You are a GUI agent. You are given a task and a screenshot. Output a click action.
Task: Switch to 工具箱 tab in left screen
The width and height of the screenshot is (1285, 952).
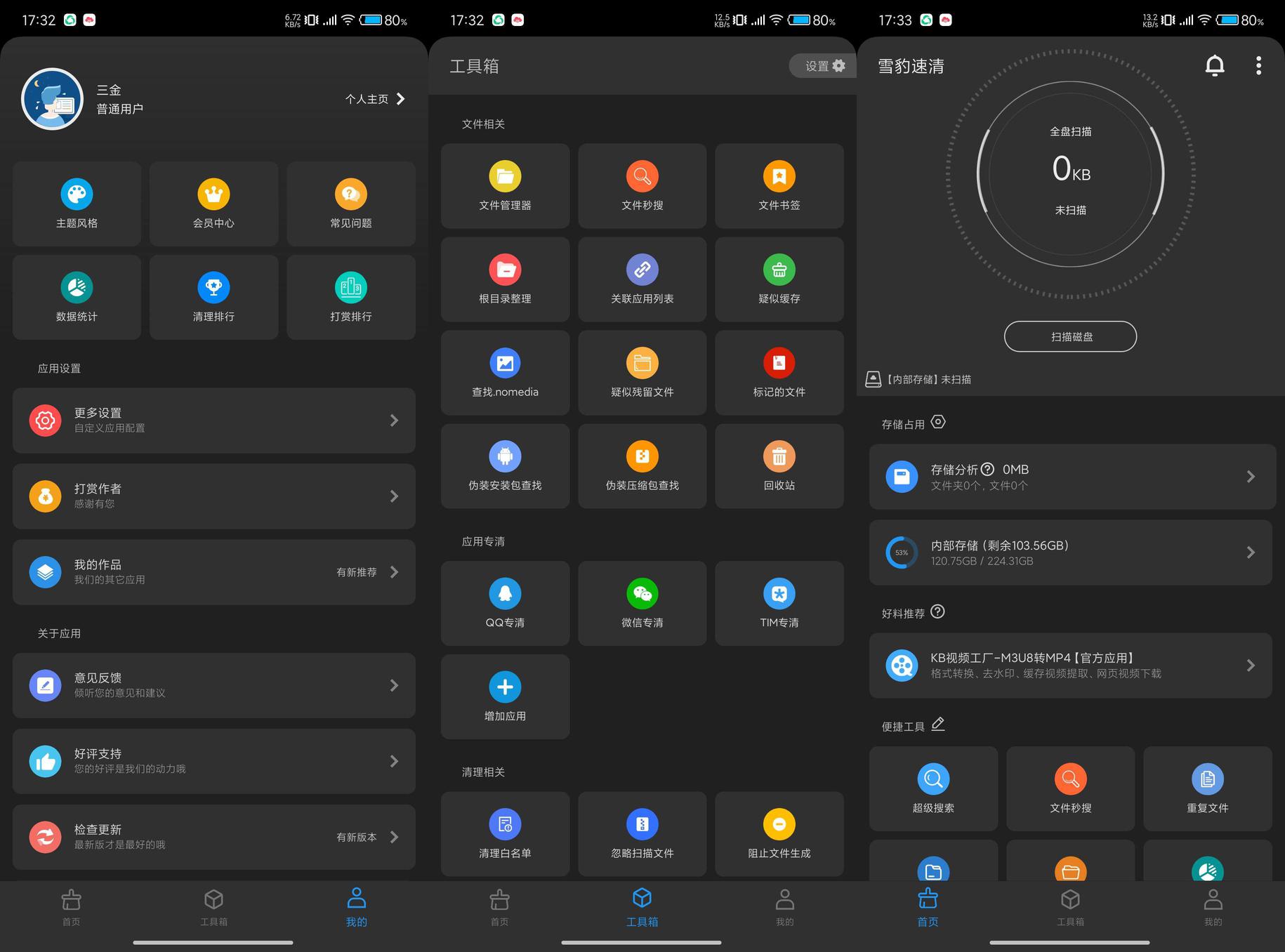coord(213,907)
